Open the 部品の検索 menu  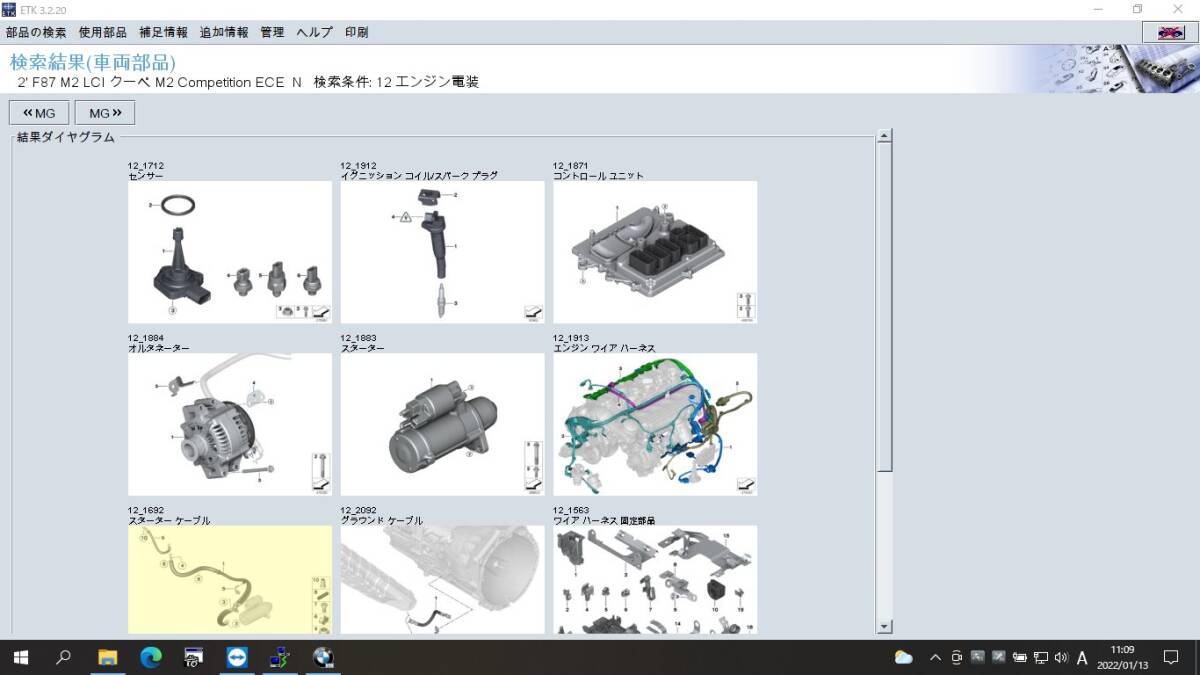pos(36,32)
